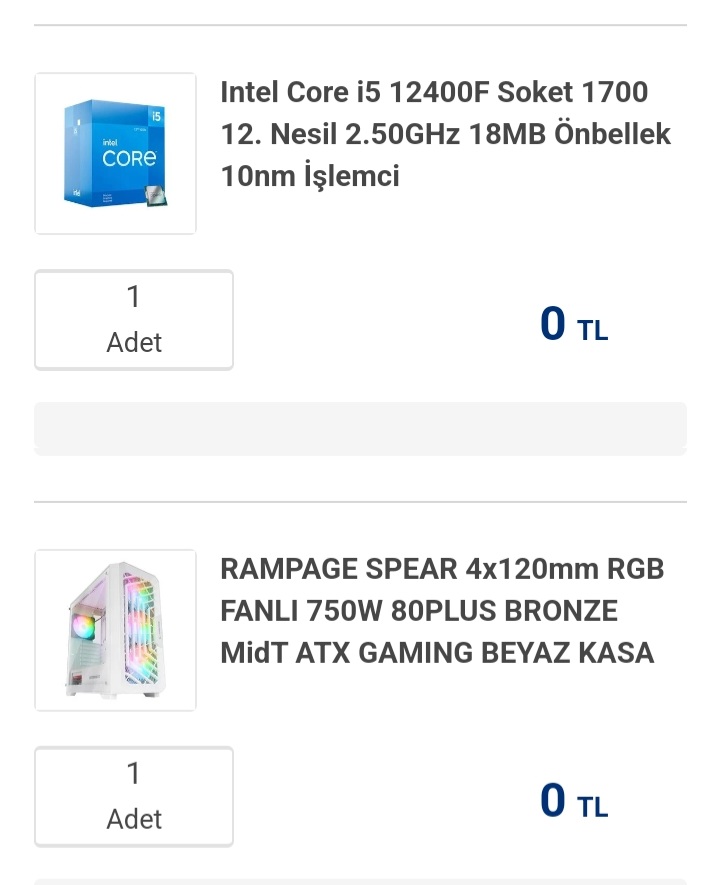Click the quantity number 1 for Intel processor
This screenshot has height=885, width=720.
(x=134, y=297)
